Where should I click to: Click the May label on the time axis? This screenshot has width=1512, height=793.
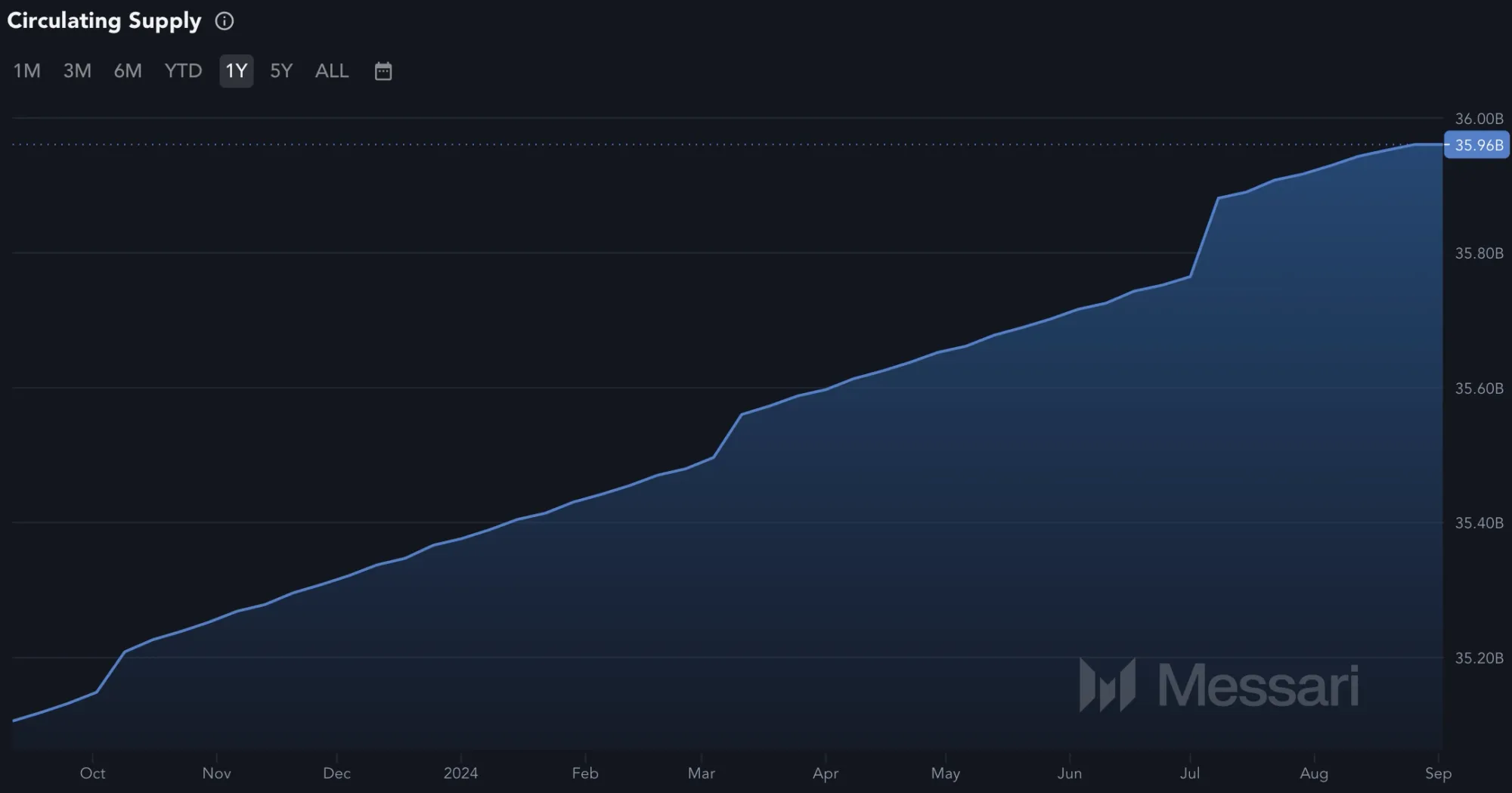click(945, 773)
